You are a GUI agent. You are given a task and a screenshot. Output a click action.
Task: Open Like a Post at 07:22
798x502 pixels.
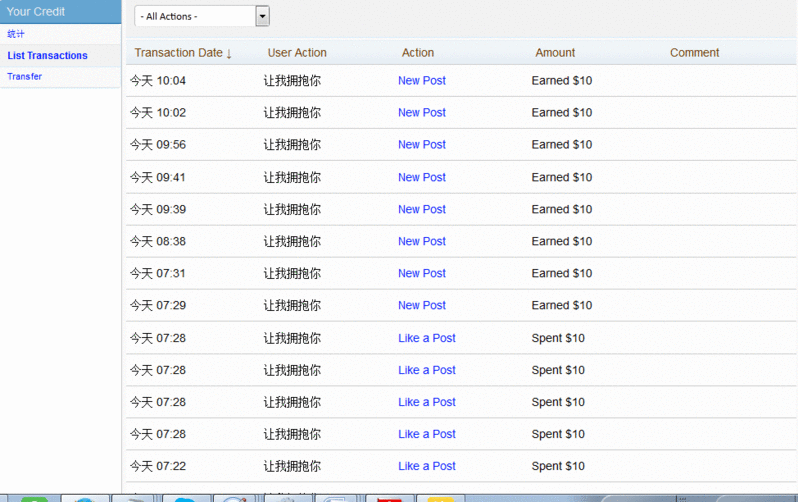pos(427,466)
